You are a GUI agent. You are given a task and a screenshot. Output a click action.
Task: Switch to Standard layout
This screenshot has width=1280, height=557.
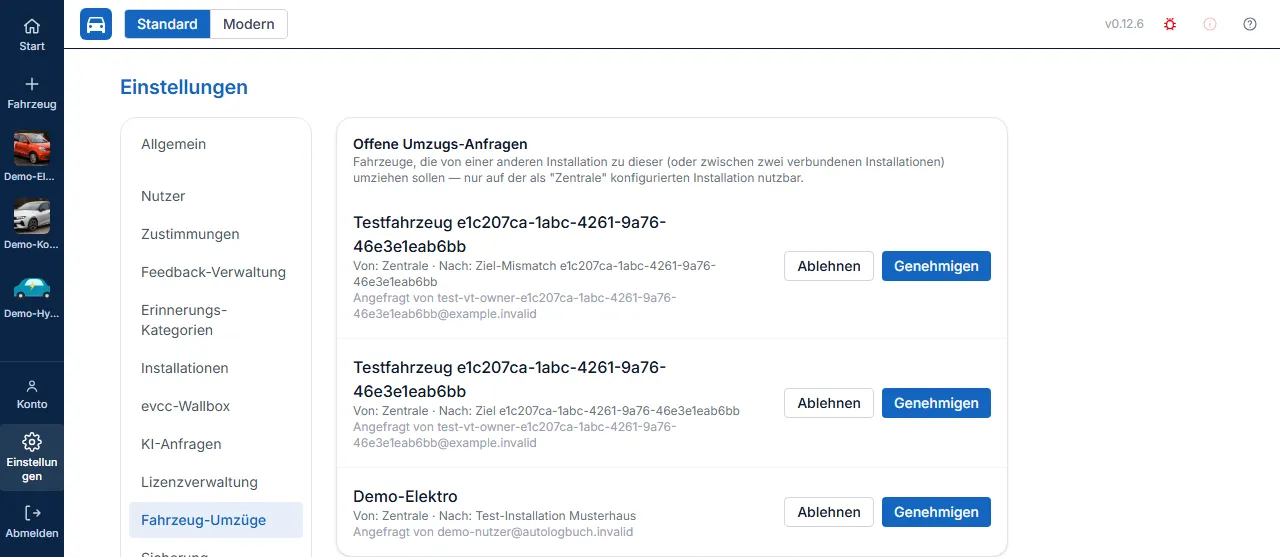[x=167, y=24]
